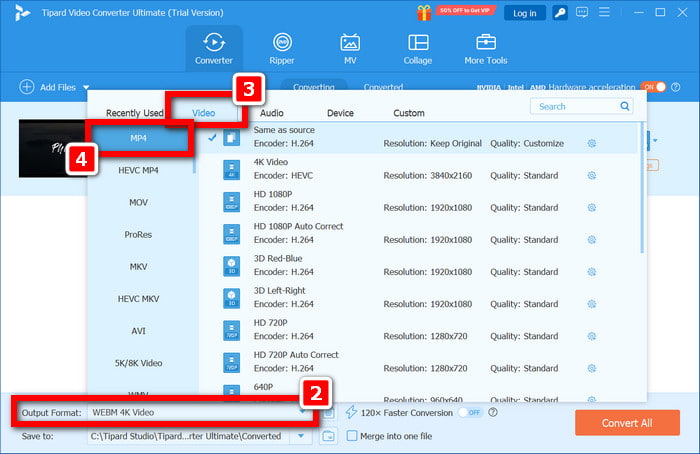Switch to the Device tab
Image resolution: width=700 pixels, height=454 pixels.
coord(340,113)
